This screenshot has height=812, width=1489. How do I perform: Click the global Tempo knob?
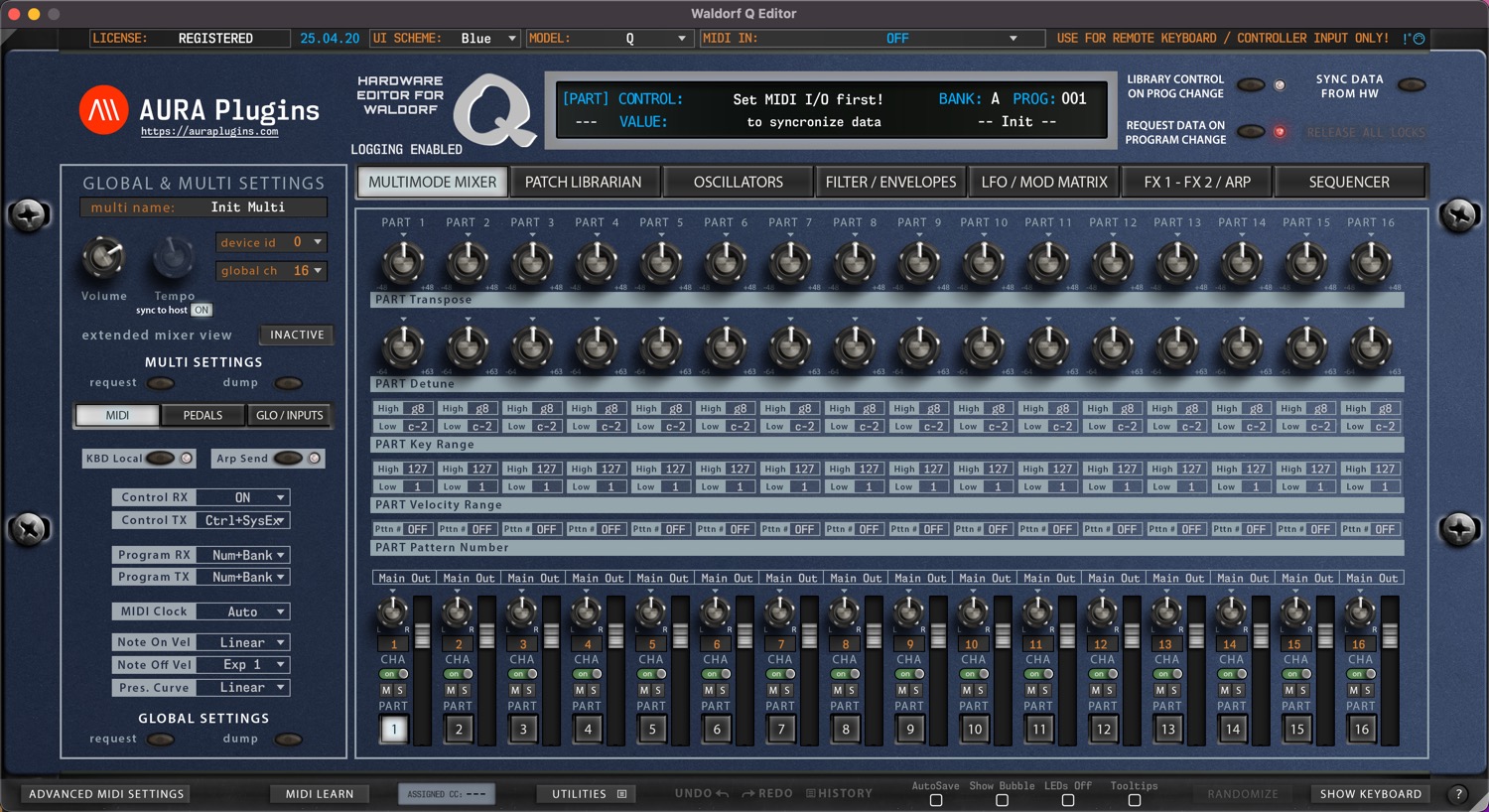pyautogui.click(x=174, y=258)
